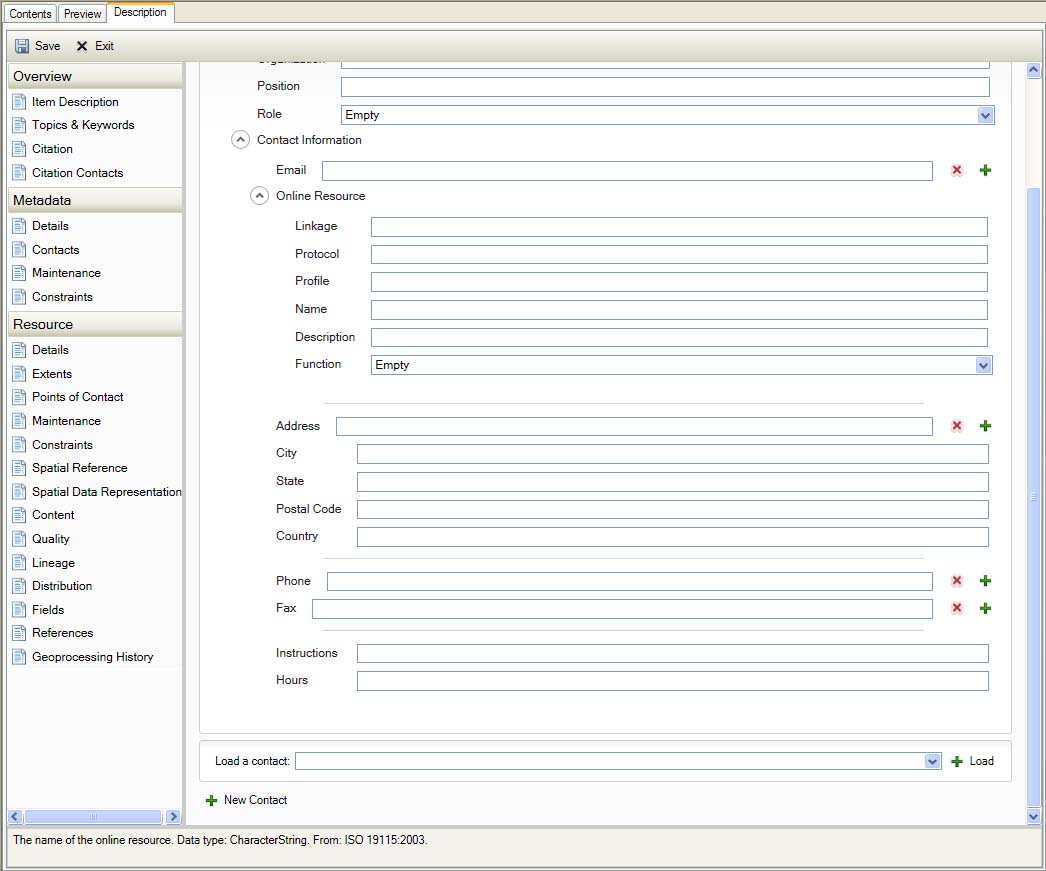Switch to the Contents tab

pos(30,14)
